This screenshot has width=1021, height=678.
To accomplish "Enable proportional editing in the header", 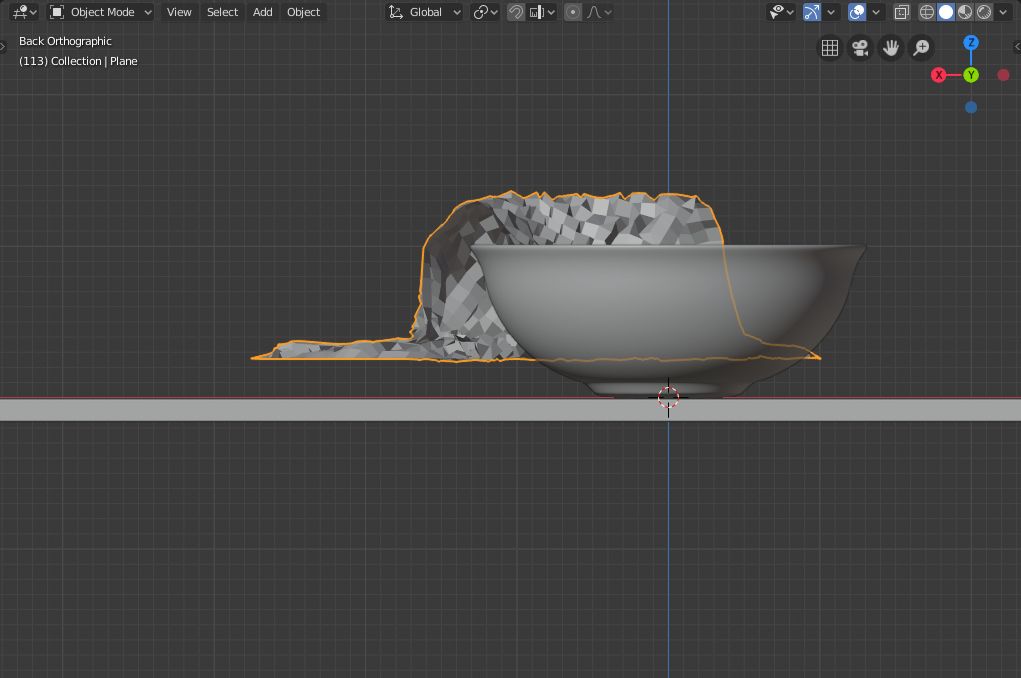I will pos(573,12).
